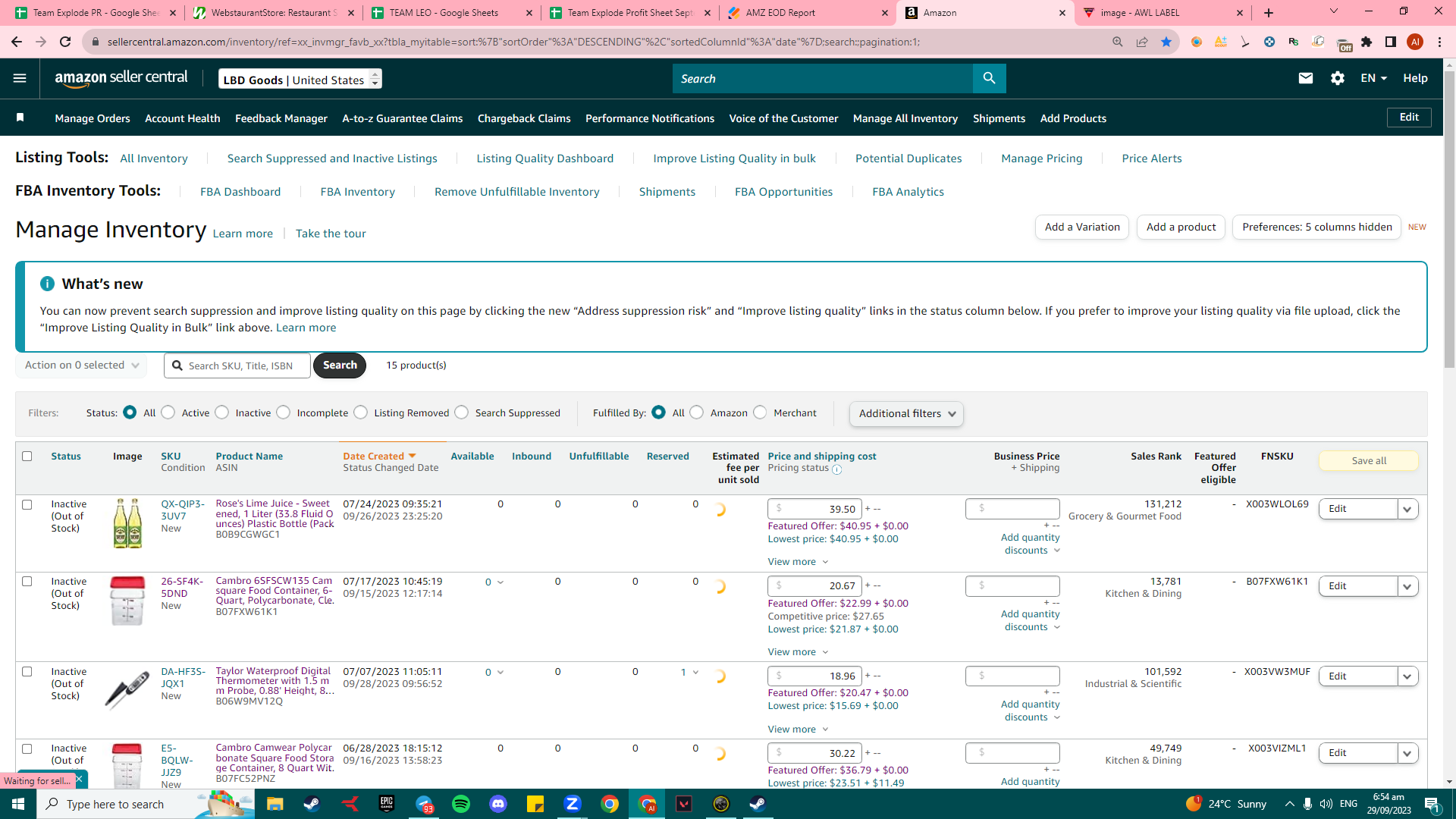Open Performance Notifications menu item
Viewport: 1456px width, 819px height.
[x=650, y=118]
